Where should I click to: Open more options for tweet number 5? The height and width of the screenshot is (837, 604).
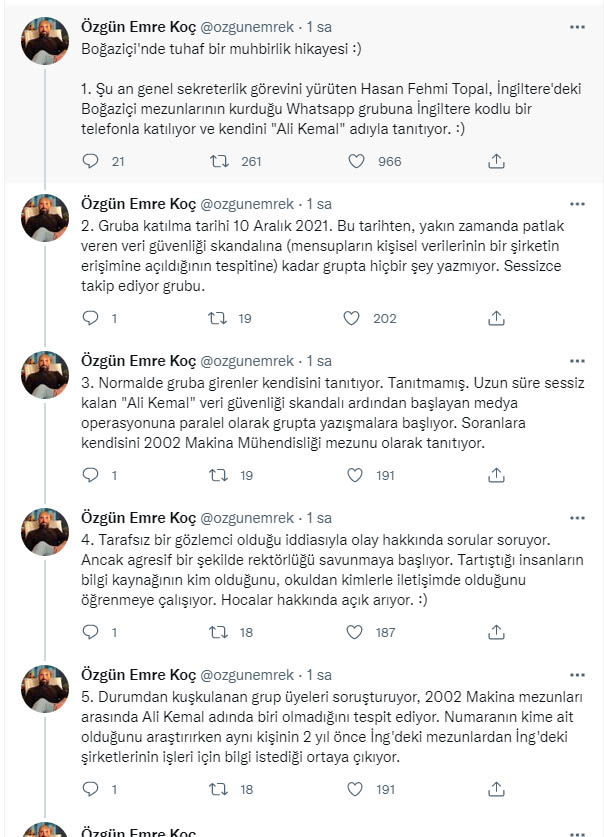point(577,675)
